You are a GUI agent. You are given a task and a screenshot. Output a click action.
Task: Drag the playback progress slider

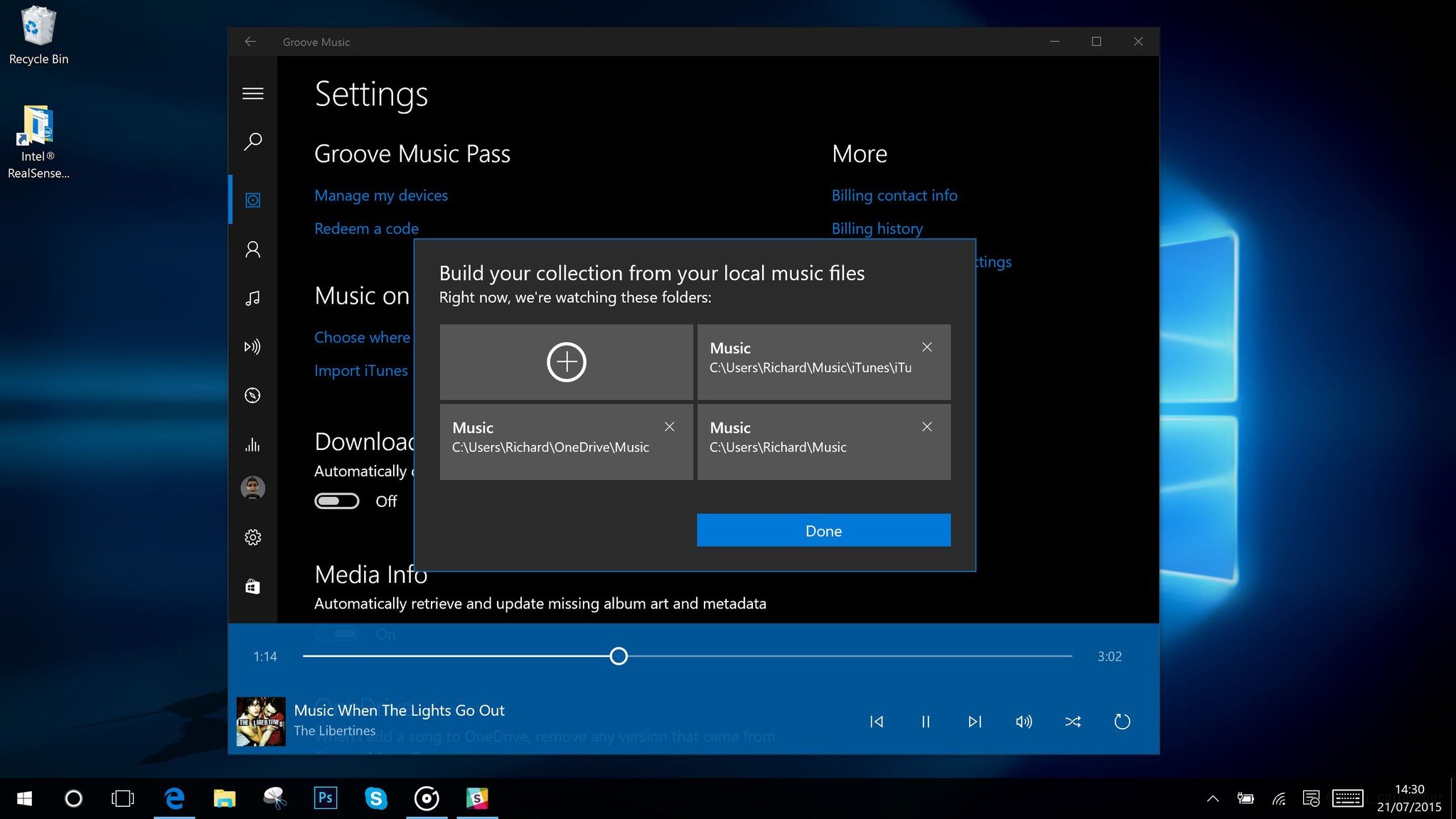(618, 655)
